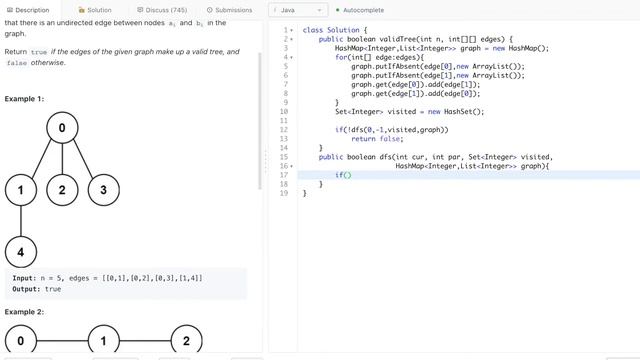Open the Java language dropdown
Viewport: 640px width, 360px height.
[298, 10]
